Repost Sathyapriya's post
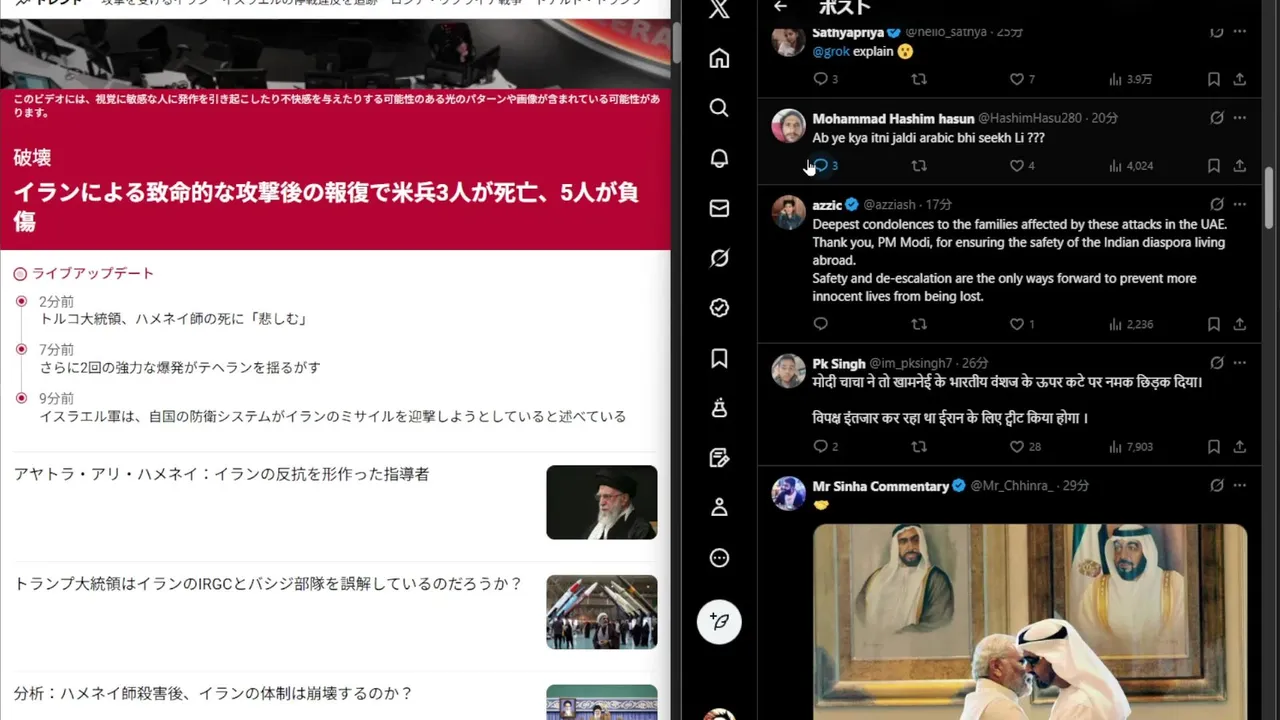Viewport: 1280px width, 720px height. point(919,79)
